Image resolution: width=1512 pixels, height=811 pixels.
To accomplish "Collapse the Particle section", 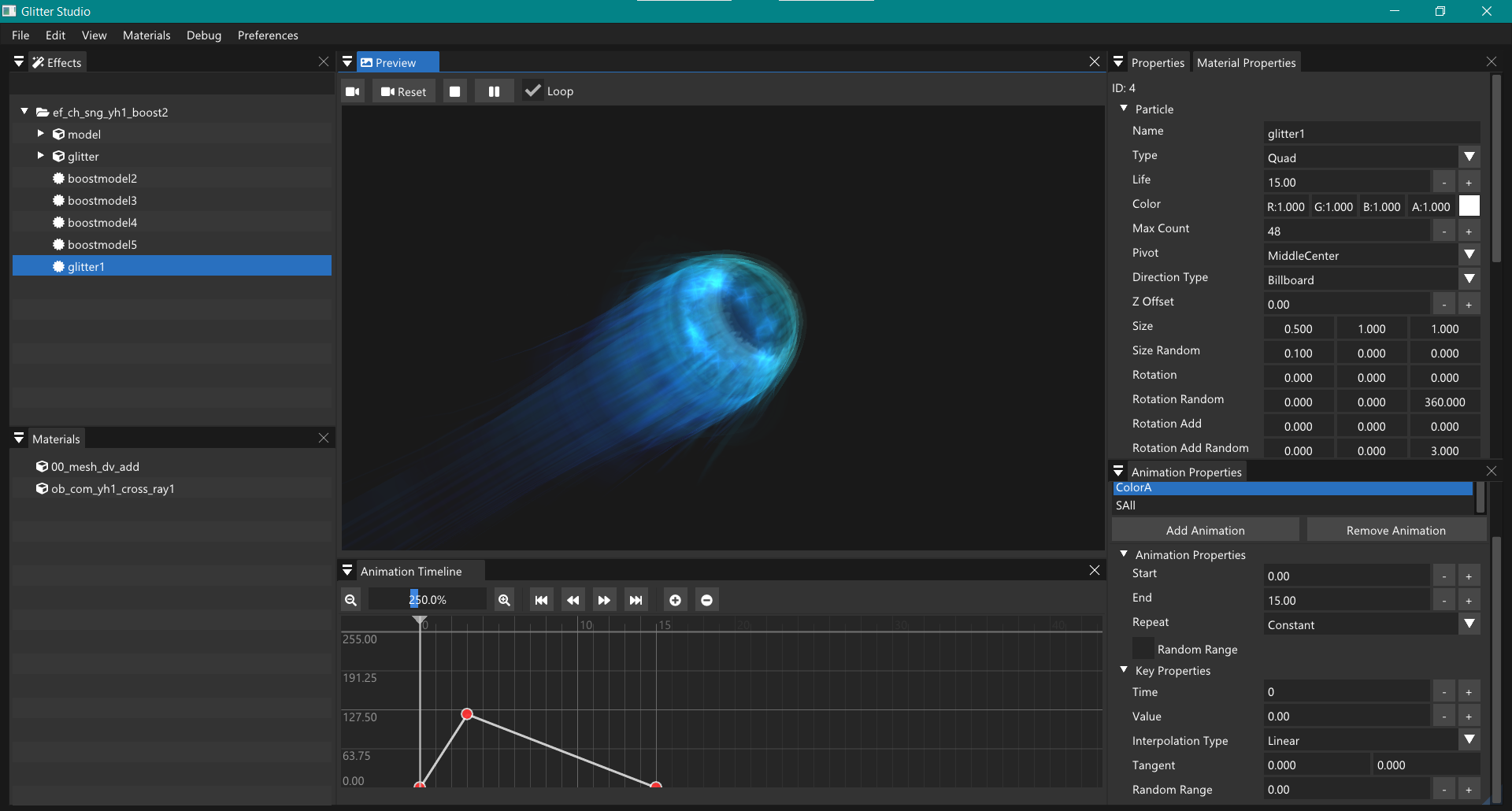I will 1124,109.
